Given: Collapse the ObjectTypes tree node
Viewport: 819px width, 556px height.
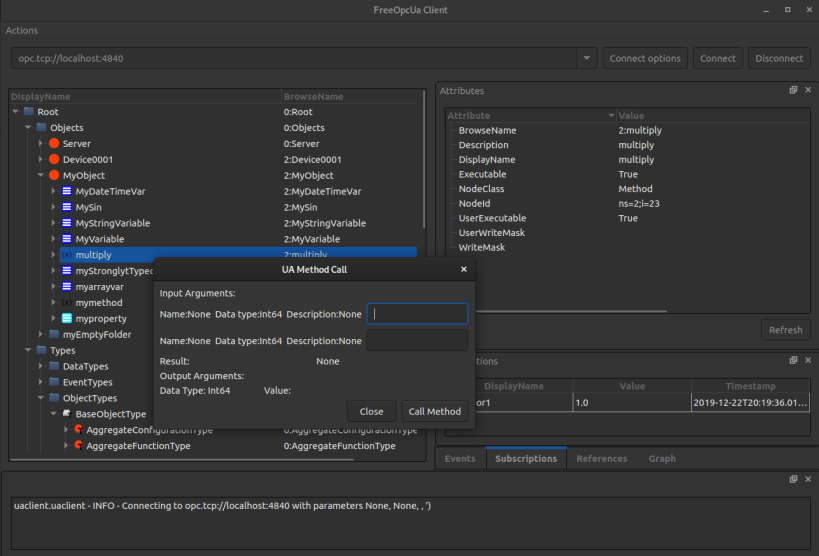Looking at the screenshot, I should pos(41,398).
